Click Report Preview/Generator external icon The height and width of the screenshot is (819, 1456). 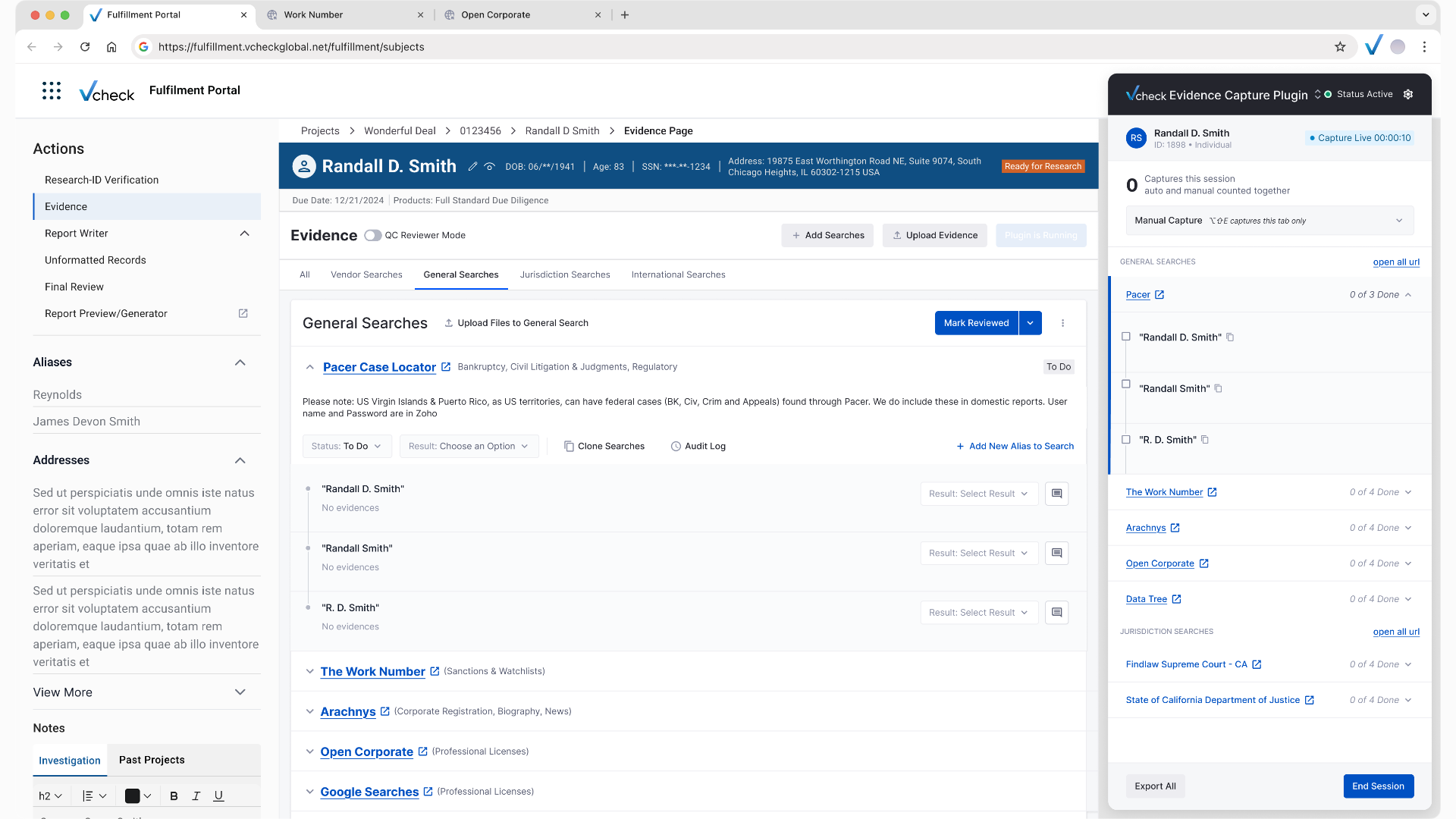tap(243, 313)
